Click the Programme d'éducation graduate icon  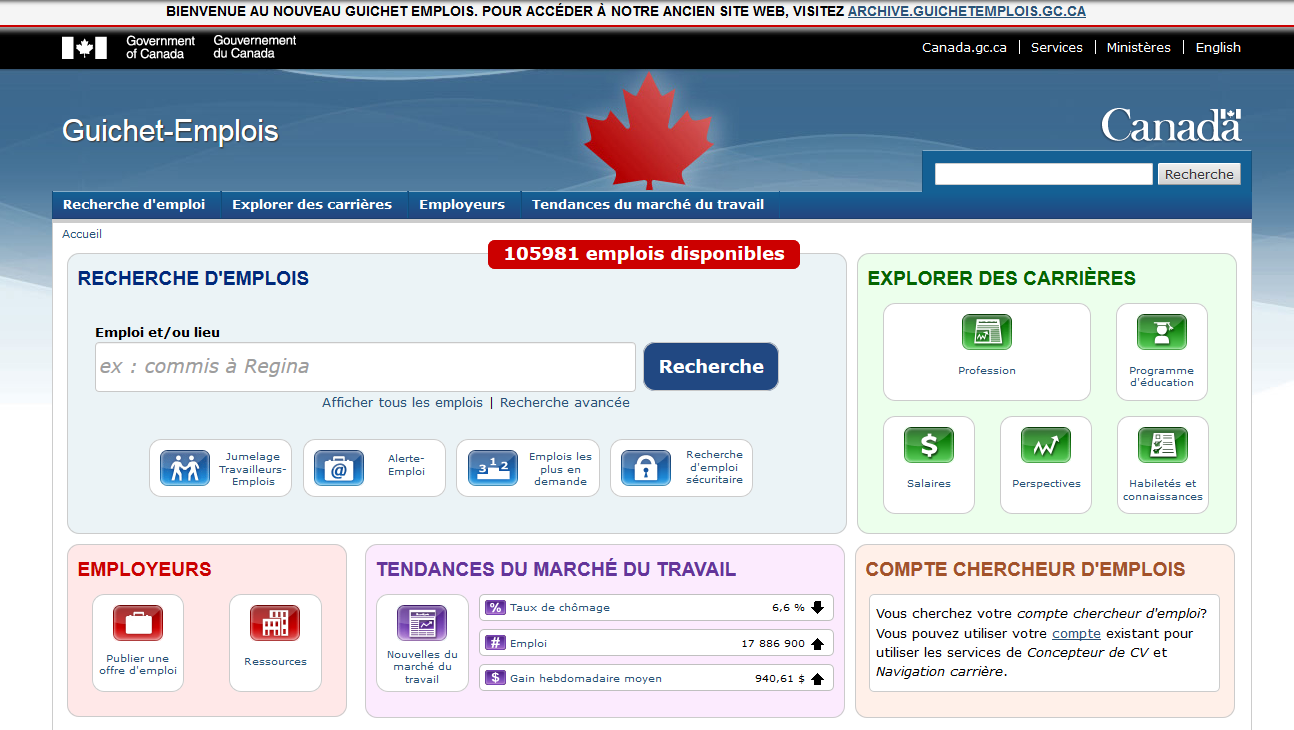point(1161,332)
